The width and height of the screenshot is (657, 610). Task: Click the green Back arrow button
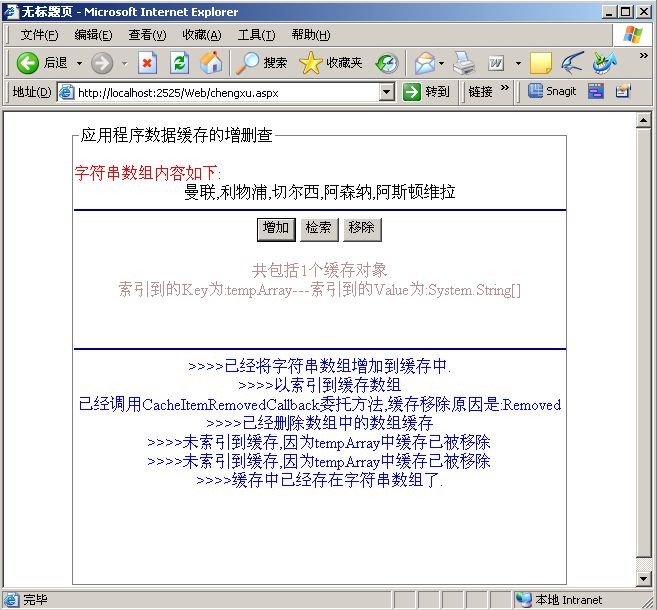28,63
